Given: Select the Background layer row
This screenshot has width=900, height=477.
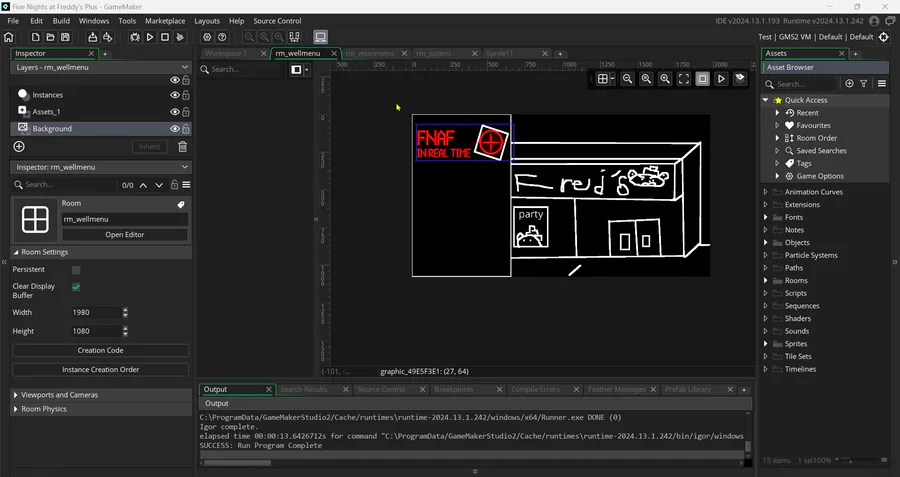Looking at the screenshot, I should click(101, 129).
